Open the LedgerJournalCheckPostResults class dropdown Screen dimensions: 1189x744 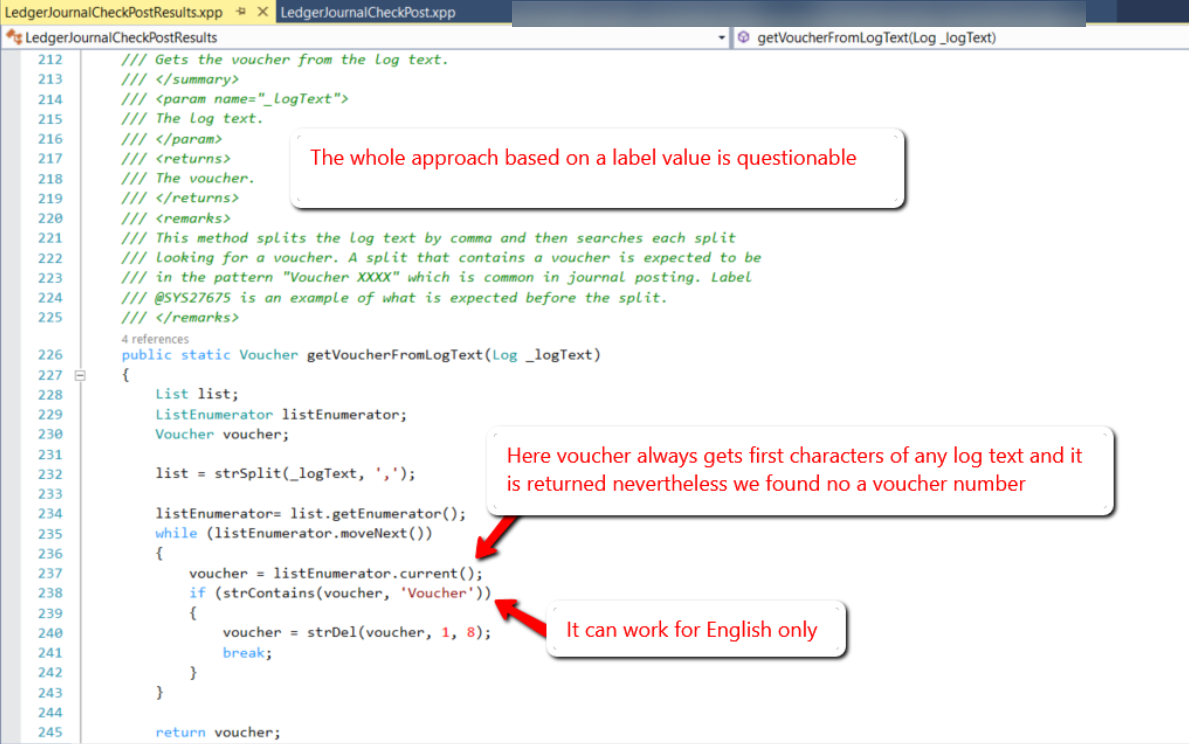721,37
